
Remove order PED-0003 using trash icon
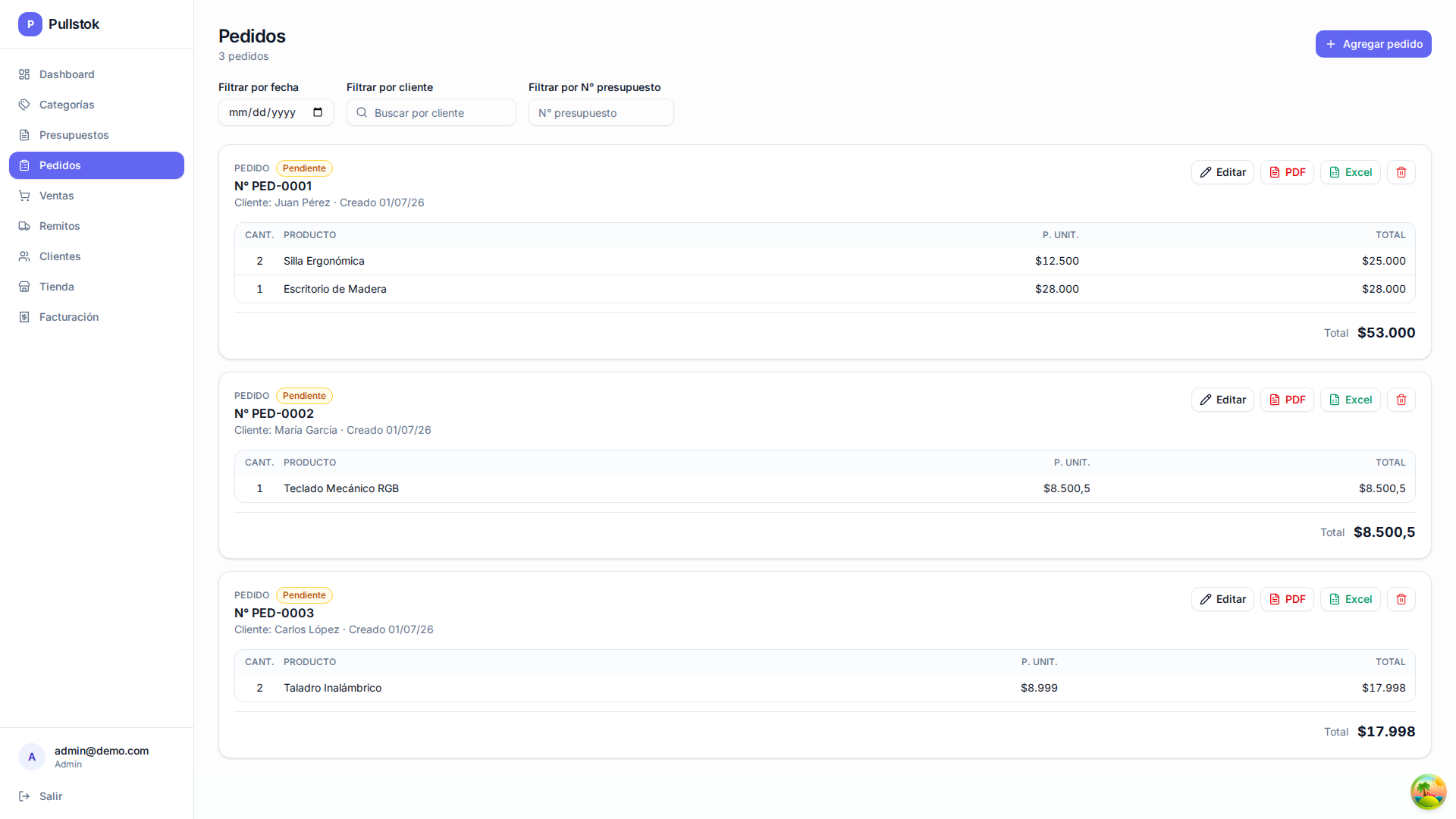click(1401, 599)
